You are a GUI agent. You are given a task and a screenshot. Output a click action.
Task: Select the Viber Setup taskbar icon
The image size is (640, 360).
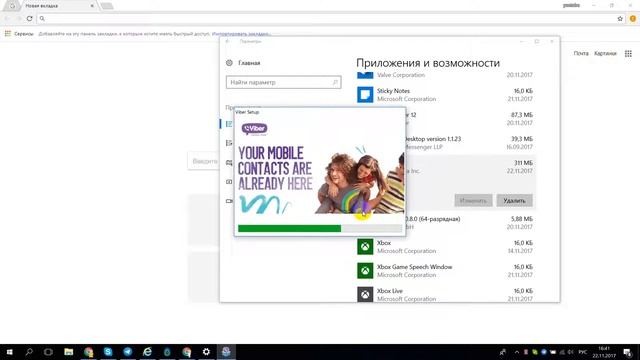226,352
